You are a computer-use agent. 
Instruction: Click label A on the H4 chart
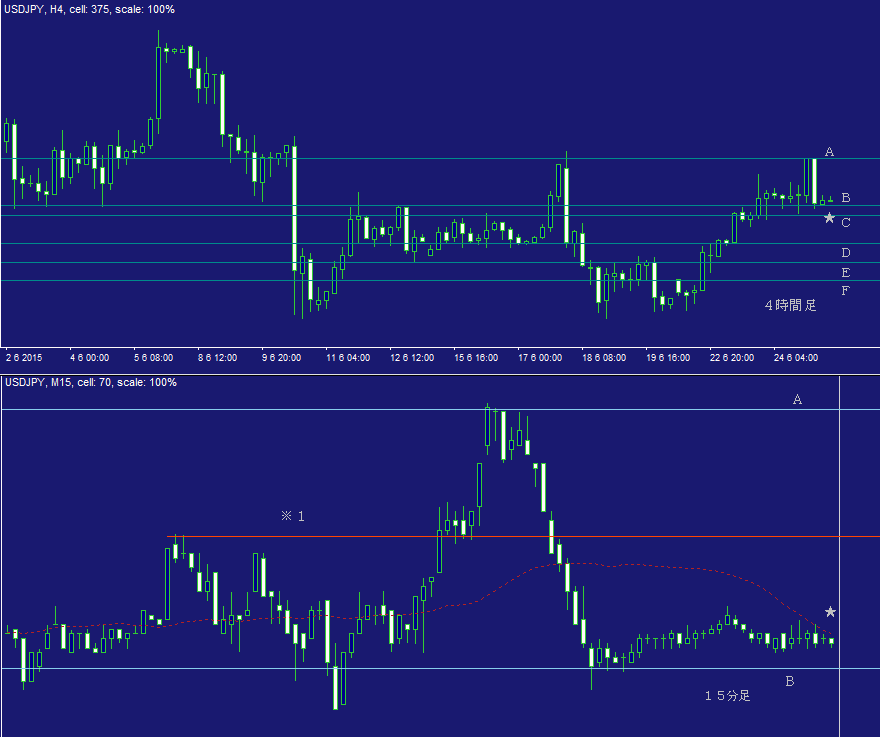[829, 152]
